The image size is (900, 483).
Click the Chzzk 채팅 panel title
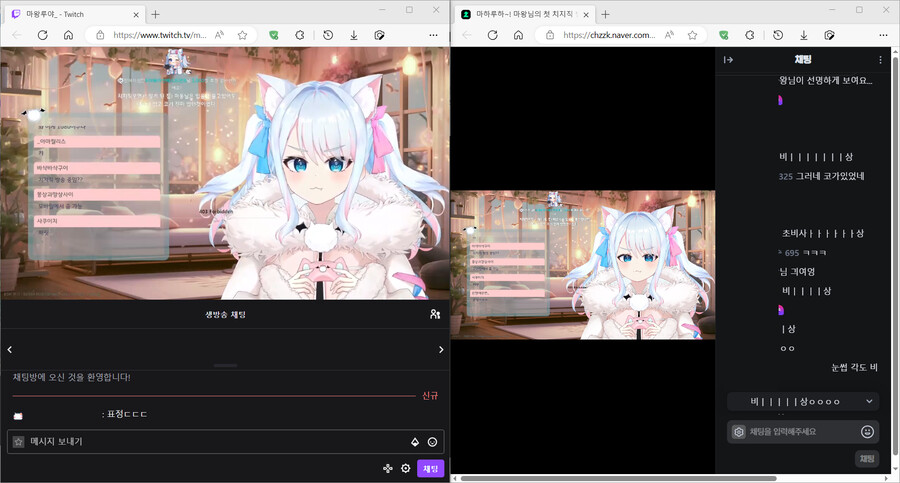pyautogui.click(x=803, y=60)
